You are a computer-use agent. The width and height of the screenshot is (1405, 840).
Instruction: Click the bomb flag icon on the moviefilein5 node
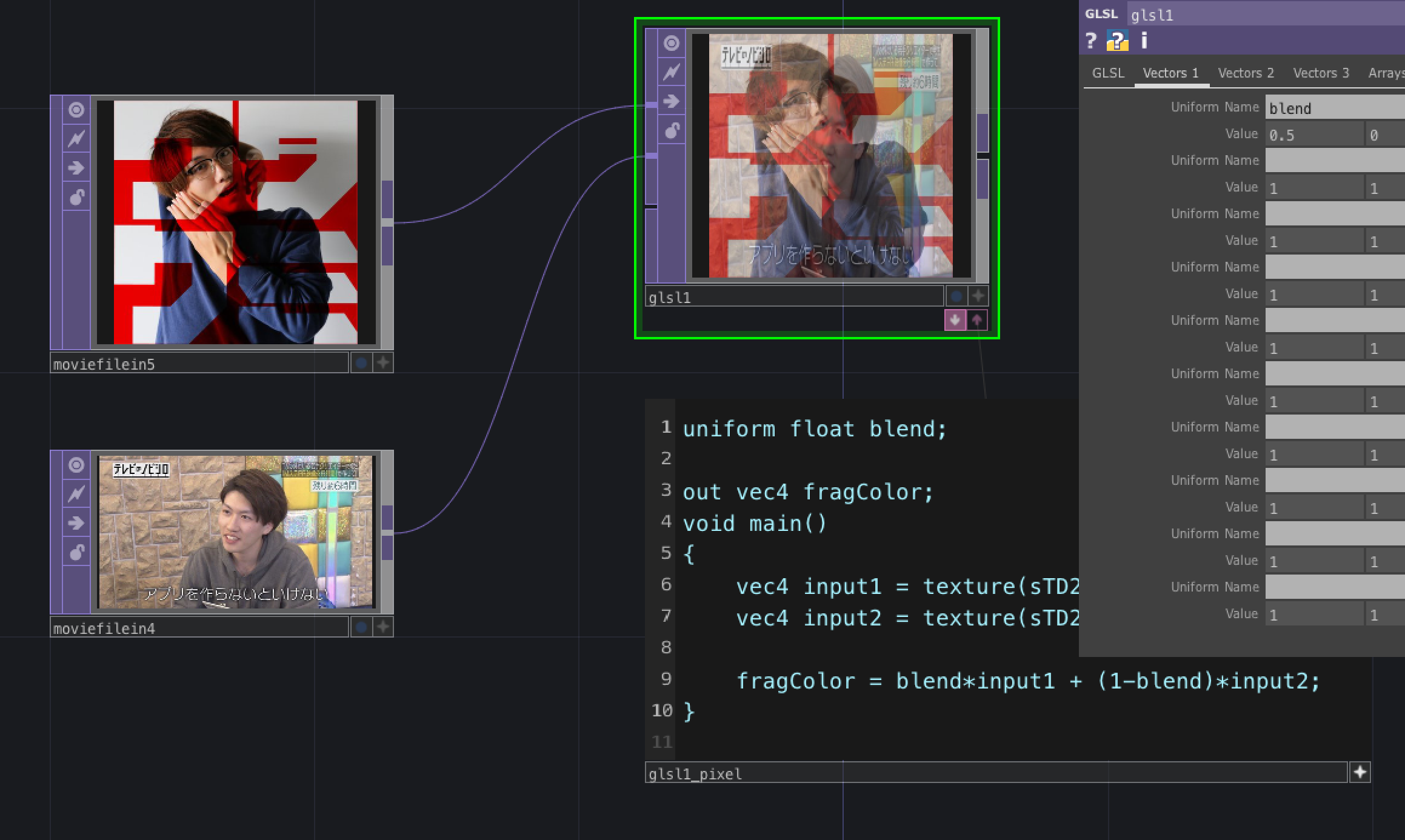(75, 196)
